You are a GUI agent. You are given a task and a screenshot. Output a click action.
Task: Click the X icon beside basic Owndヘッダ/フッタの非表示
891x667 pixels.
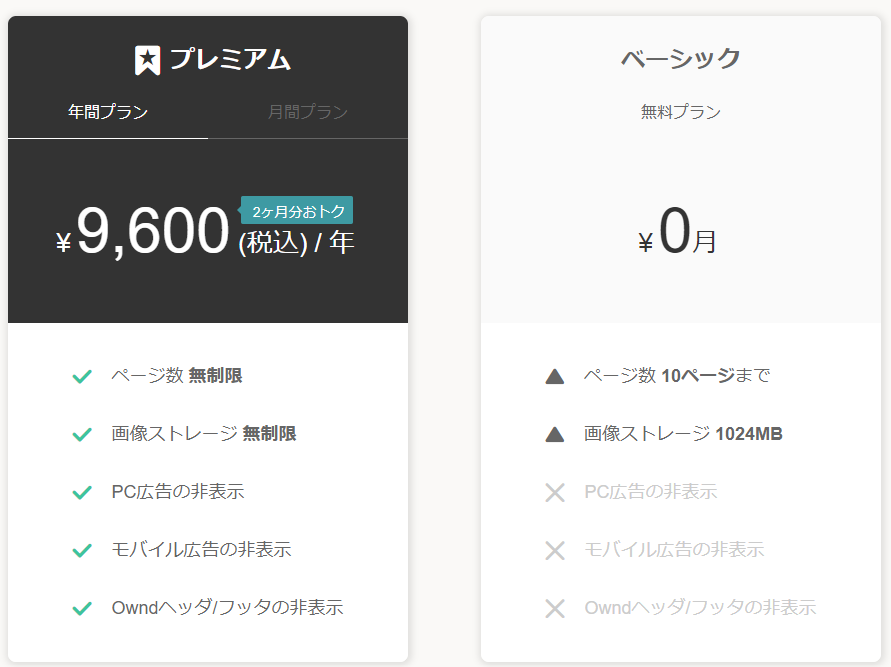(555, 608)
